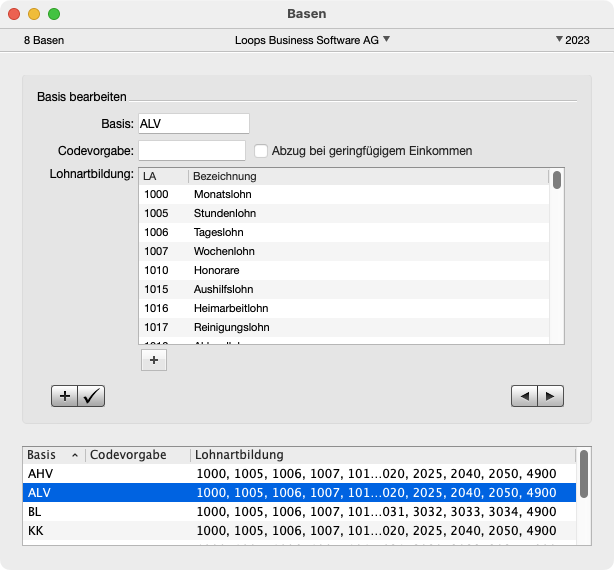Click into the Basis text field
Image resolution: width=614 pixels, height=570 pixels.
coord(193,123)
